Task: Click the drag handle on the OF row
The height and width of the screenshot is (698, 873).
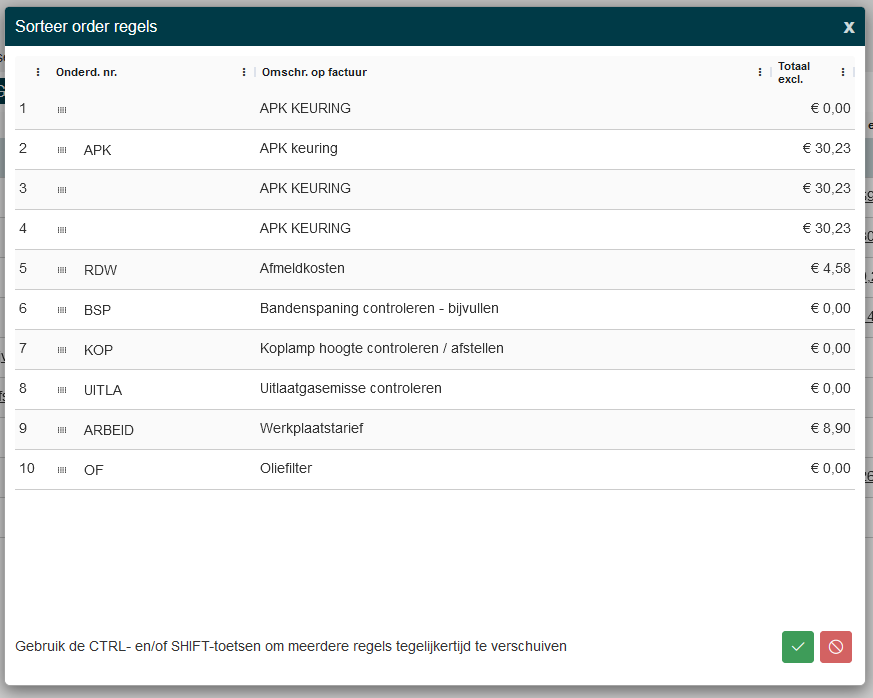Action: click(62, 470)
